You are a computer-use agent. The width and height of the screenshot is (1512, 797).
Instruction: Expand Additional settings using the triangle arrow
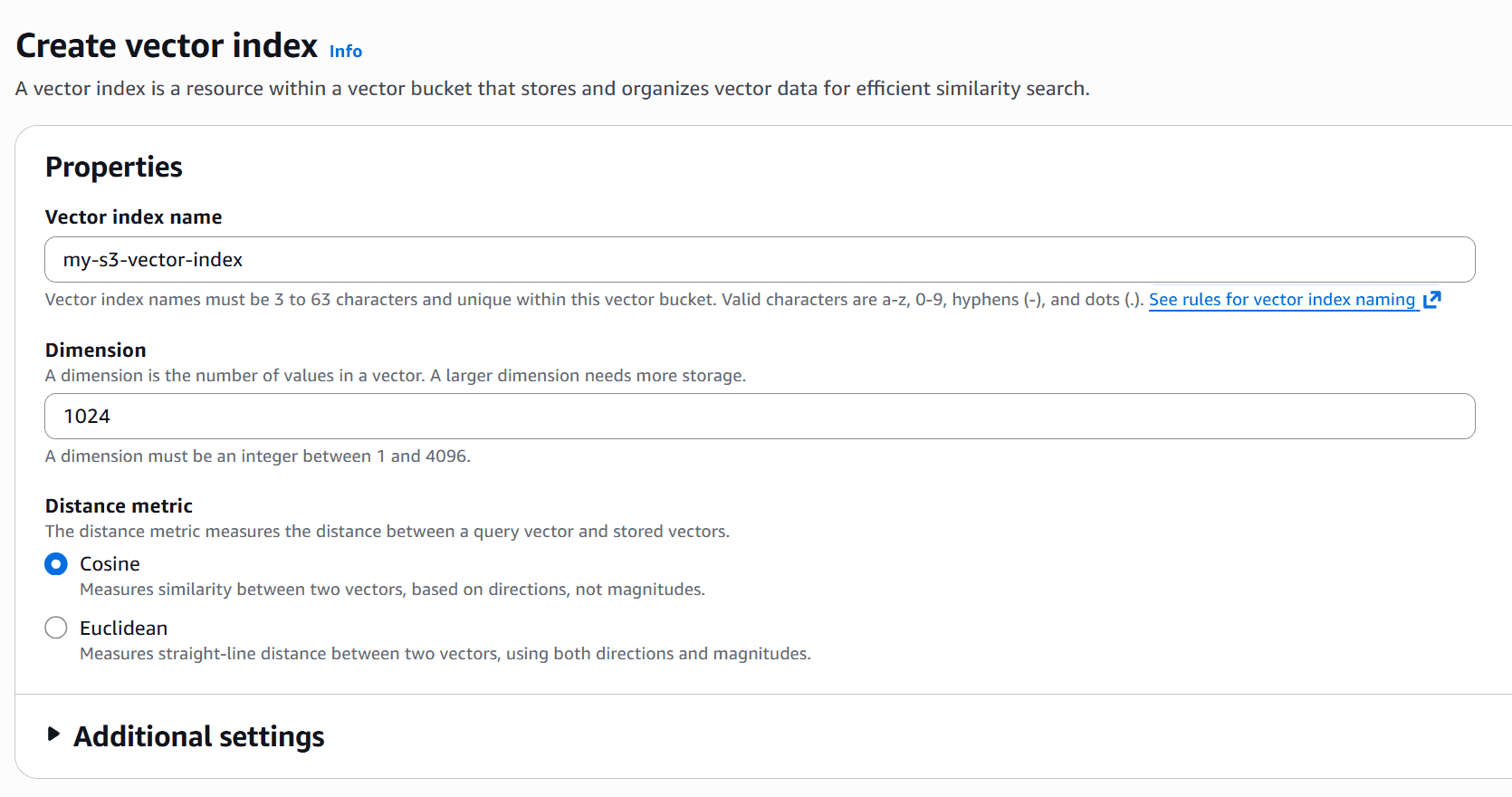click(53, 735)
